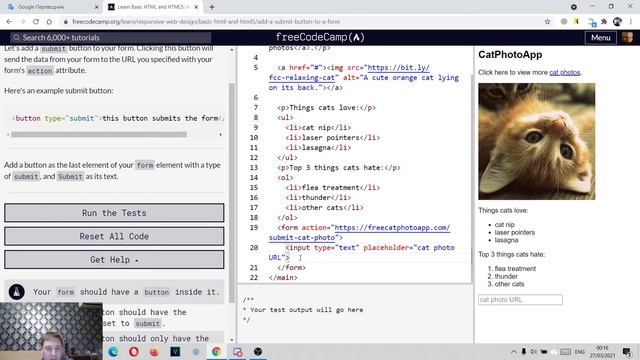Open Chrome's three-dot menu

[x=631, y=22]
